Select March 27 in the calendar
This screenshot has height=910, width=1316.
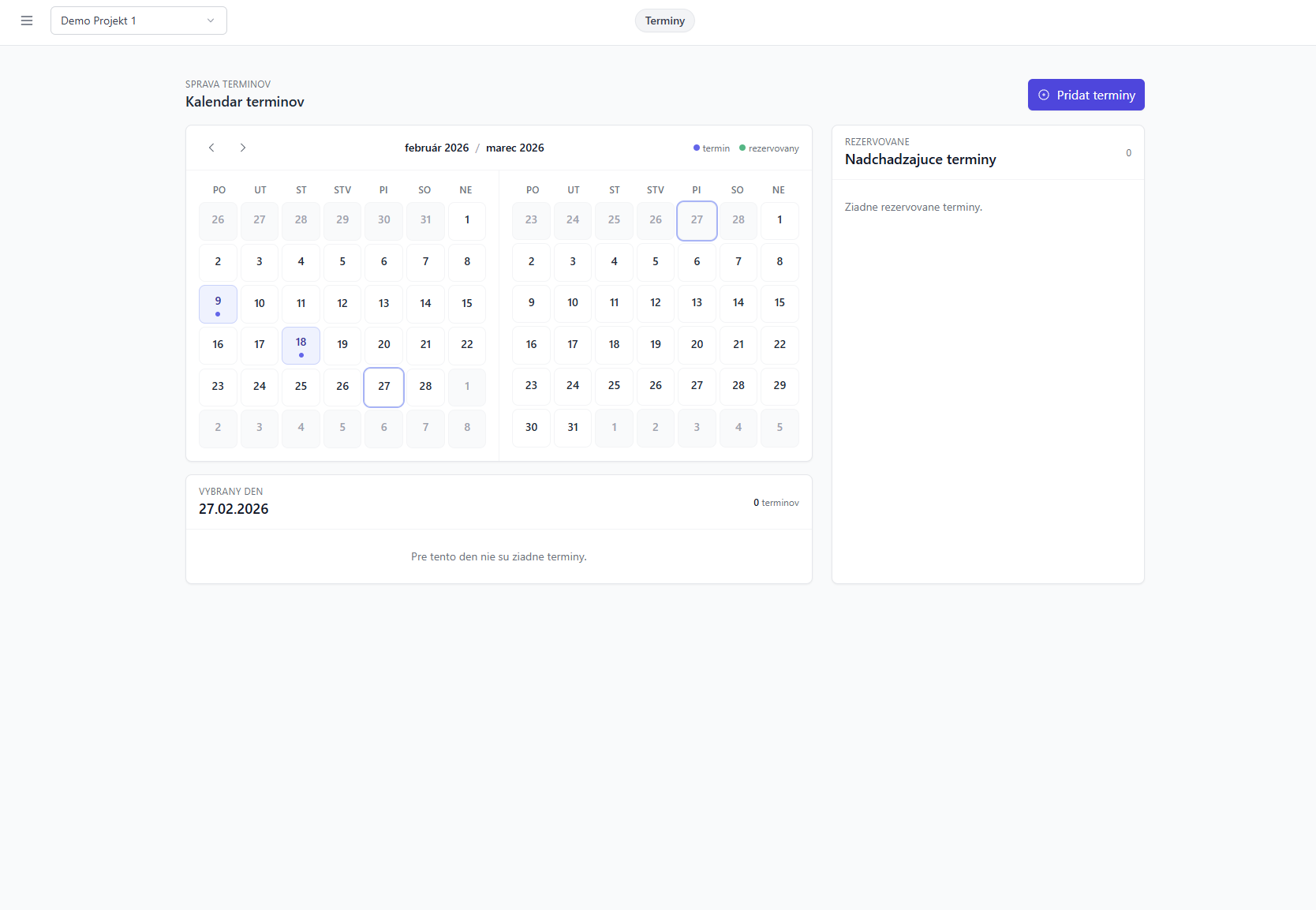(697, 386)
